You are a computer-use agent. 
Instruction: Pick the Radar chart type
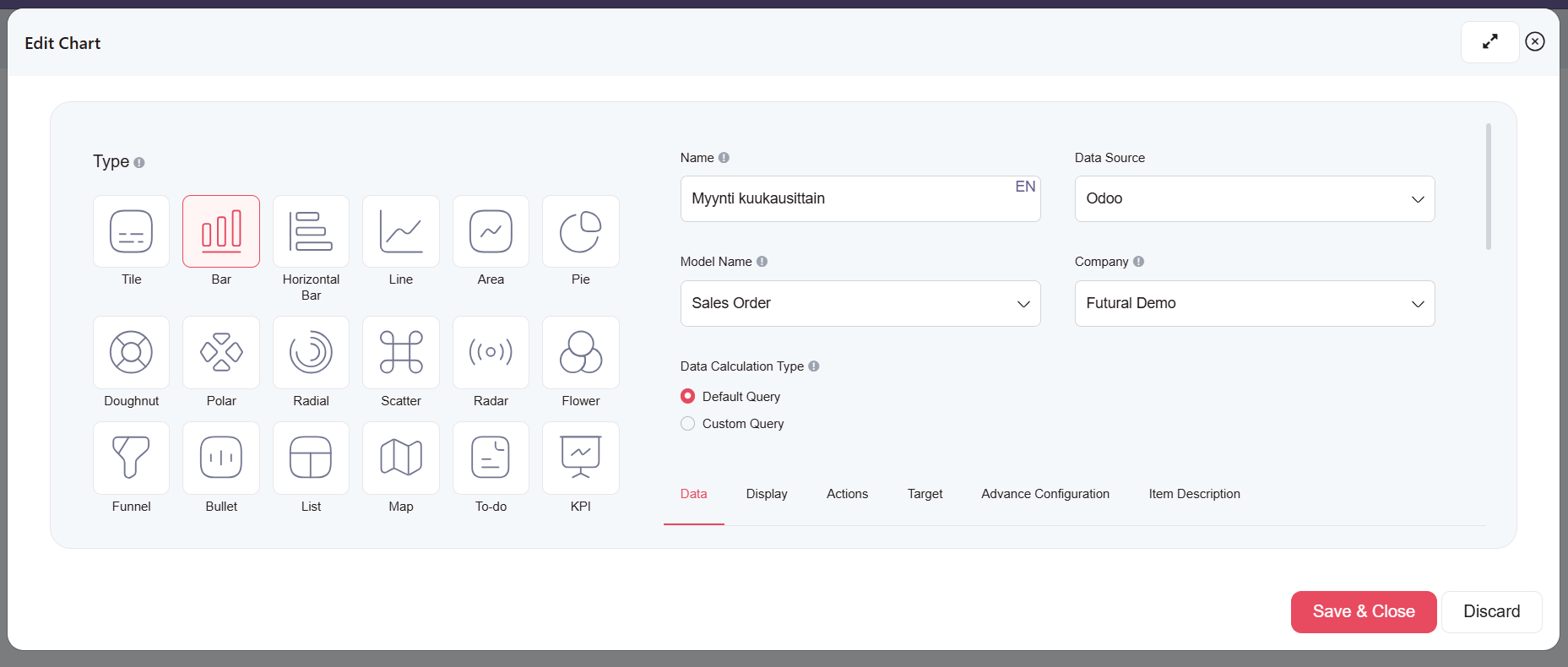click(x=491, y=352)
